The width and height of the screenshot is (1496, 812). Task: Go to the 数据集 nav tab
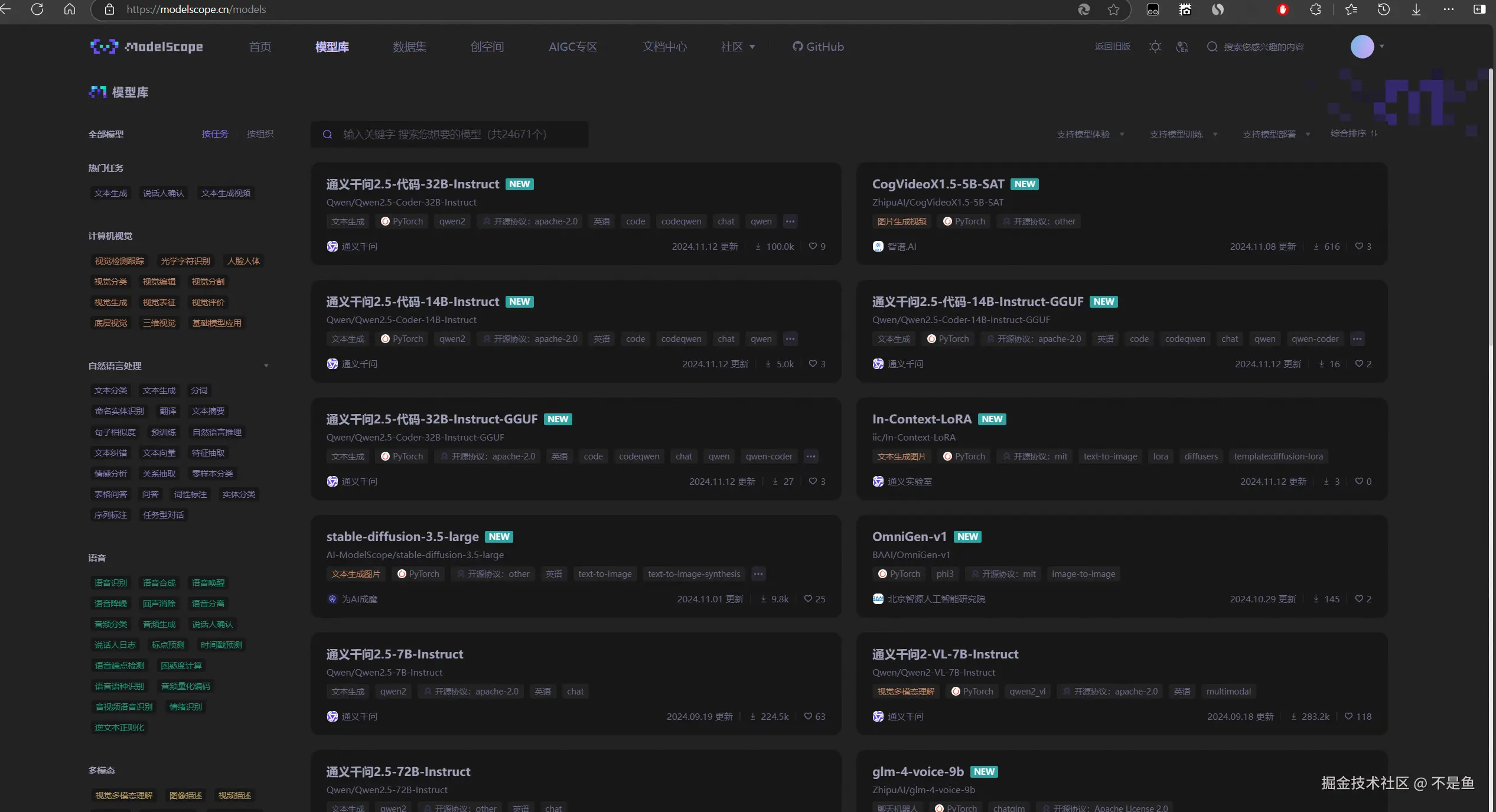pos(409,47)
